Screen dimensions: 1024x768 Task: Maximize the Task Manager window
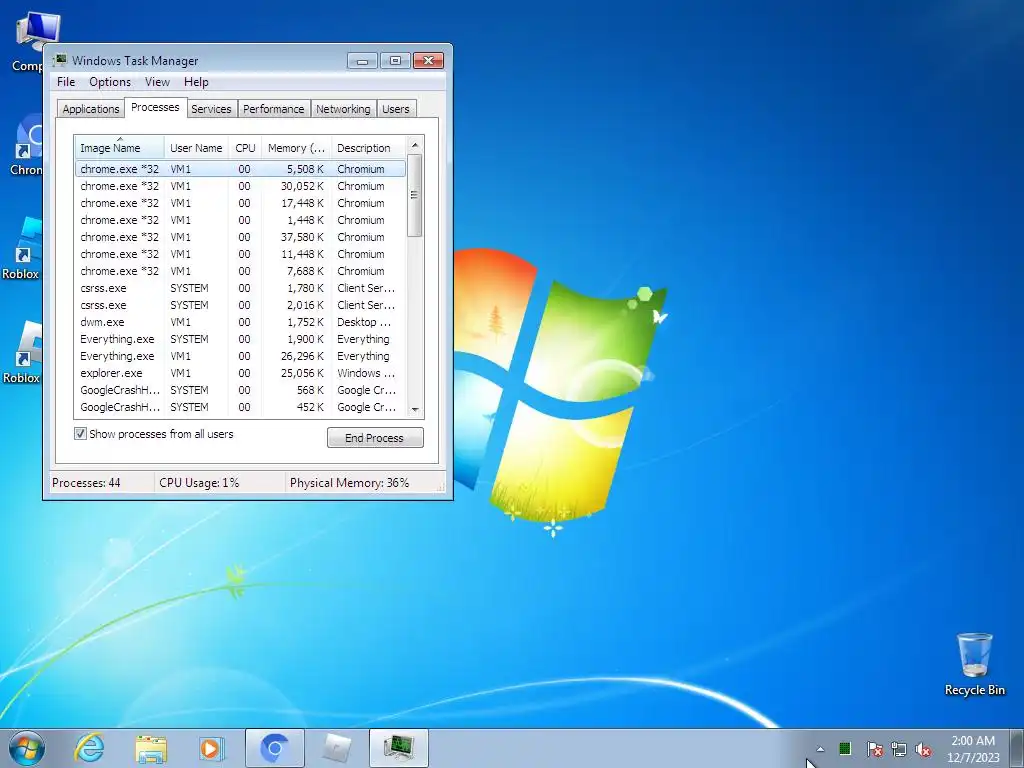[395, 61]
